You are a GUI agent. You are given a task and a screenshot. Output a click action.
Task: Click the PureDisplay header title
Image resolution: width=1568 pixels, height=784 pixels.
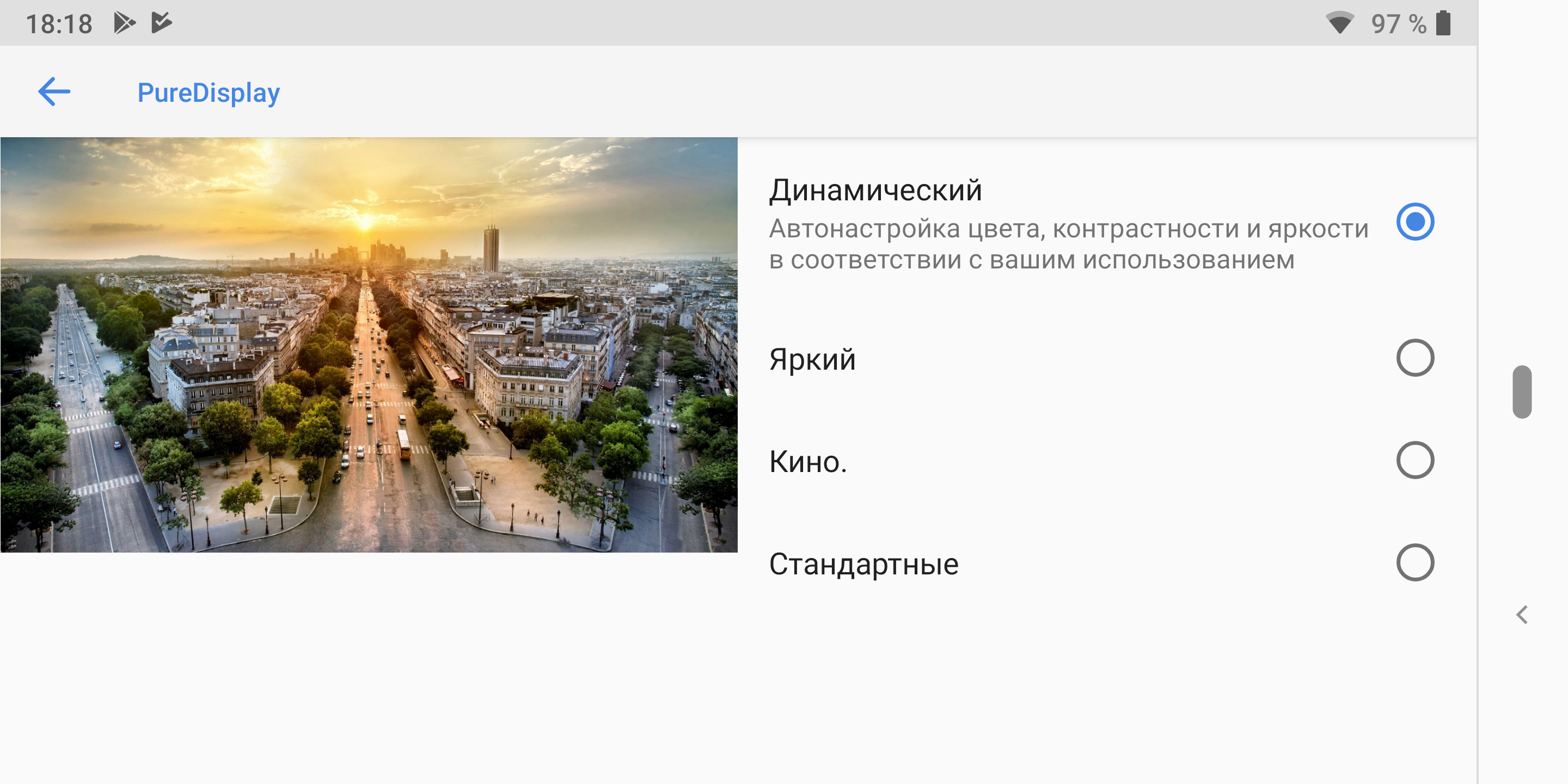tap(208, 93)
